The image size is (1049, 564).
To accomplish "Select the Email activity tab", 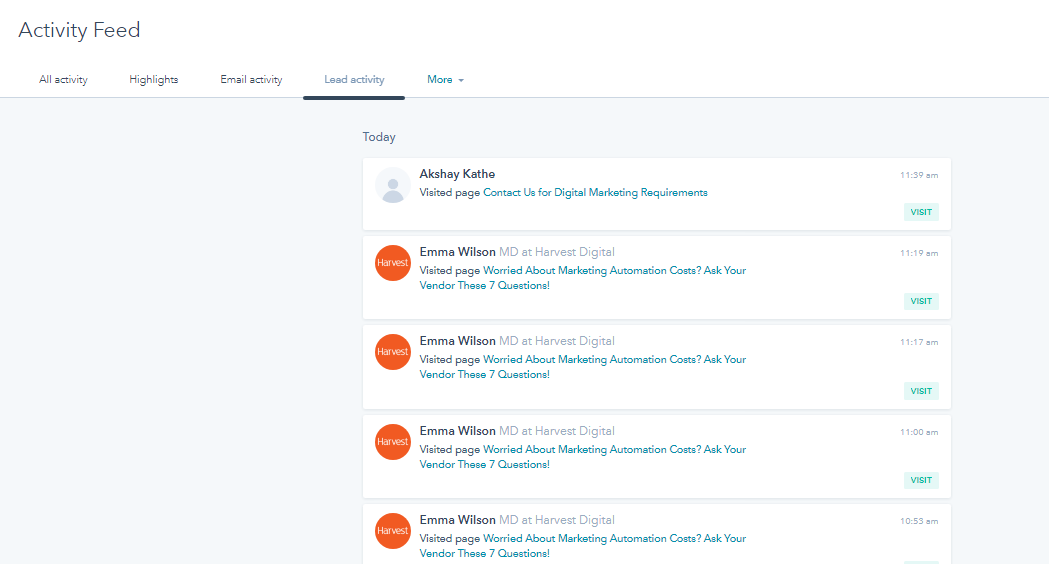I will 252,80.
